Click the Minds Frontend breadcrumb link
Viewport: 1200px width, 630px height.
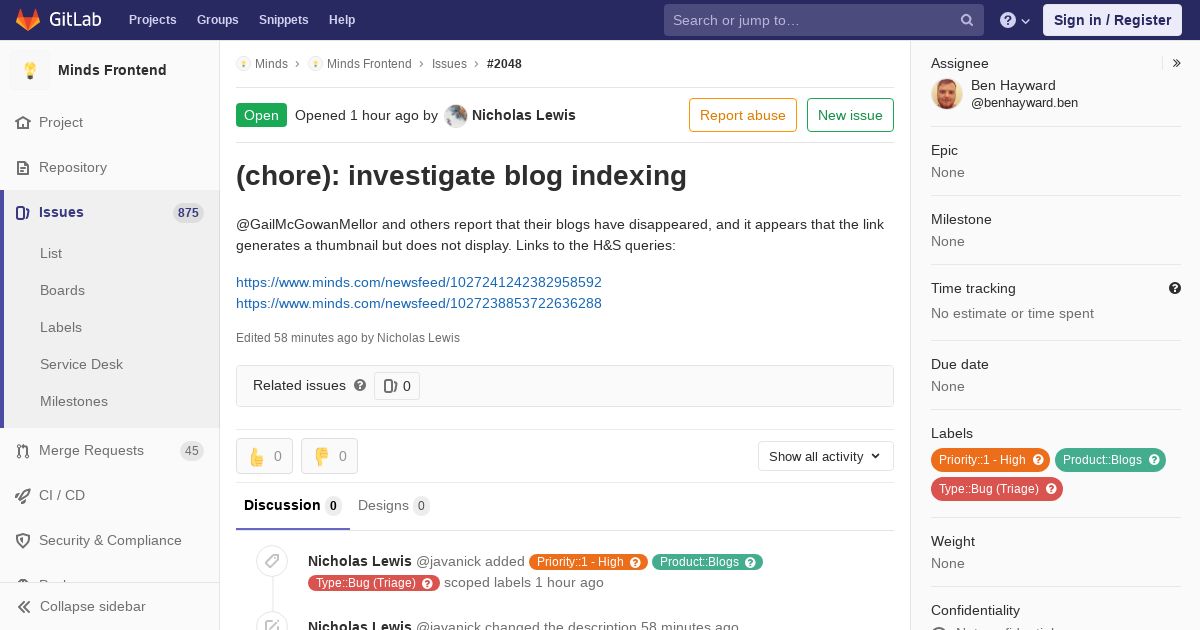(x=369, y=64)
